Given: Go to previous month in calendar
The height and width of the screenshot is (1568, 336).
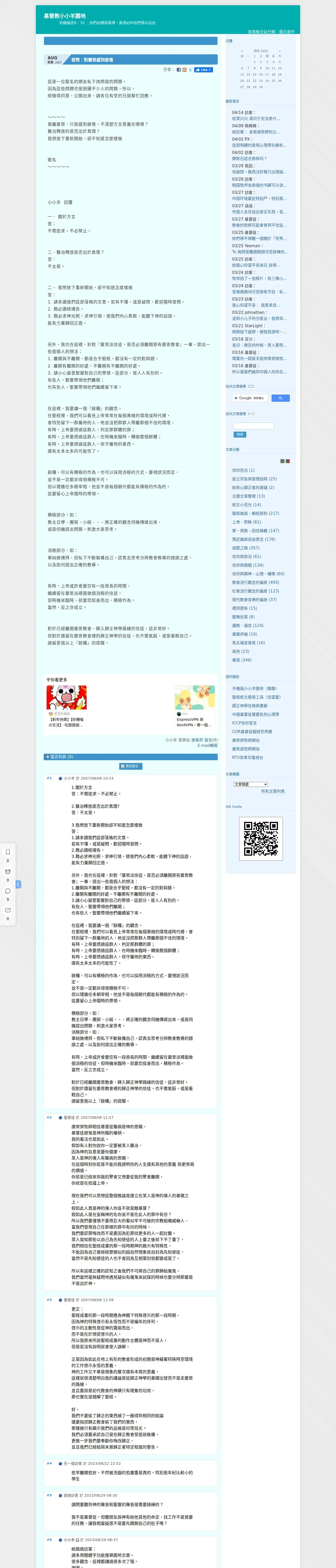Looking at the screenshot, I should pyautogui.click(x=242, y=51).
